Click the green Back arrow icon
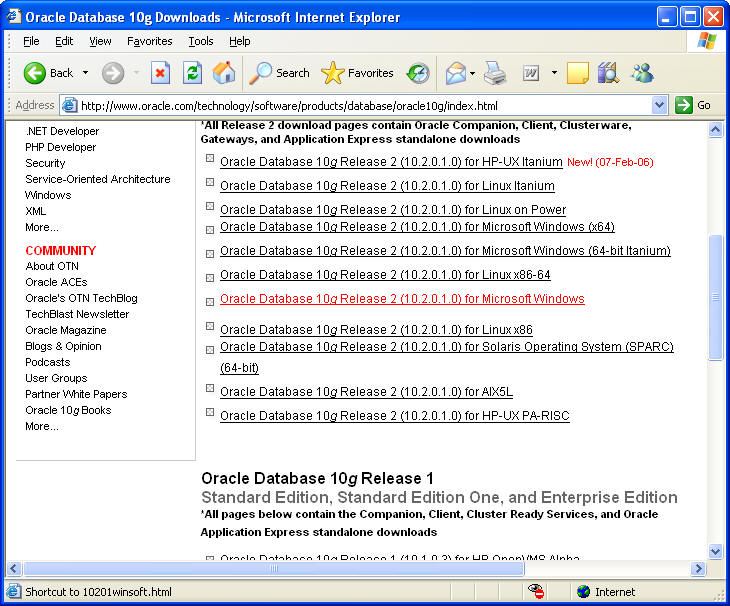The image size is (730, 606). click(x=34, y=73)
